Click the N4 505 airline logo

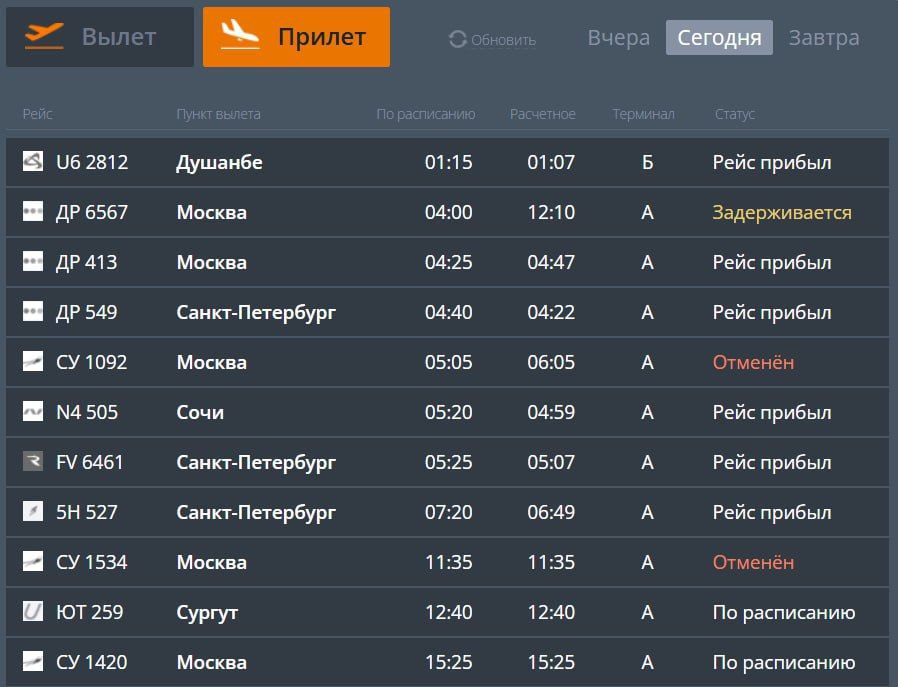click(33, 412)
